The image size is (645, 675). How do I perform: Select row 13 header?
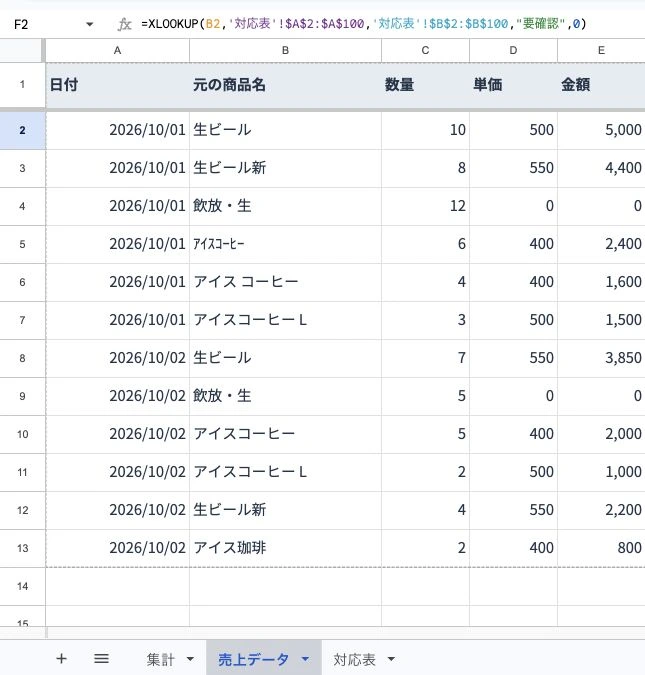[22, 548]
